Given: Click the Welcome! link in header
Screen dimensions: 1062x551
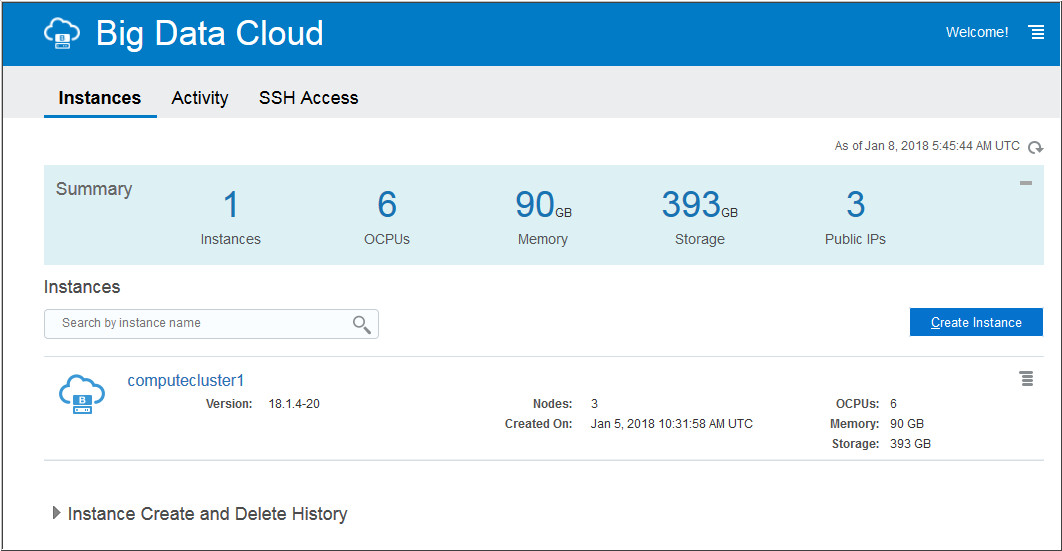Looking at the screenshot, I should tap(977, 32).
